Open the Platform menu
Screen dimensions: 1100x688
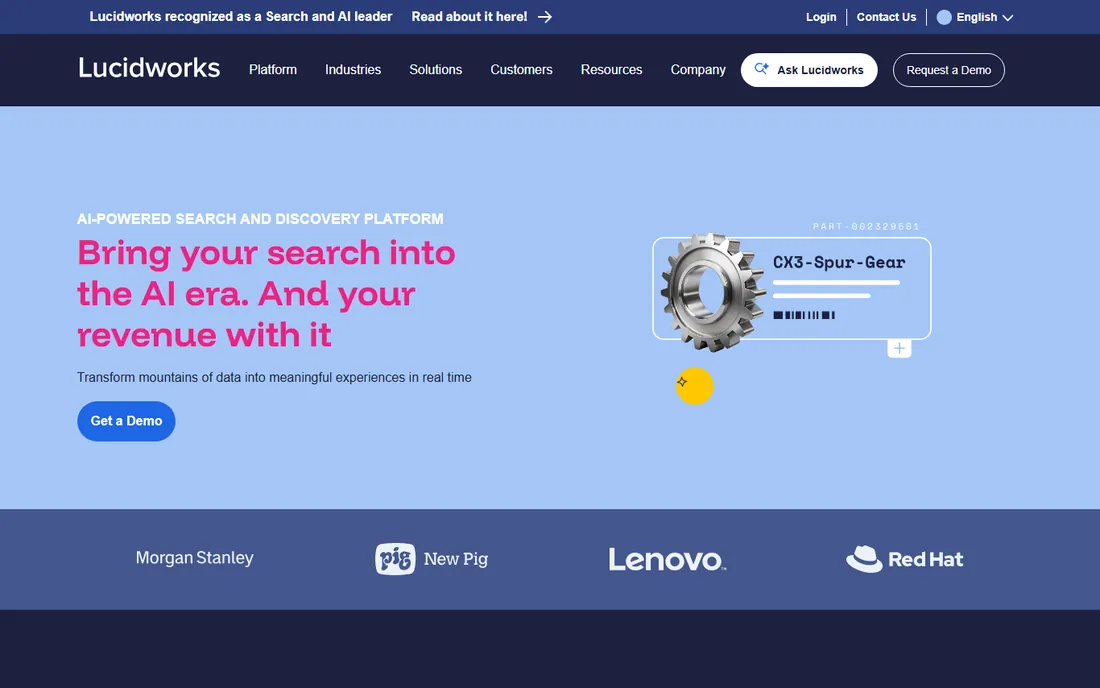(x=273, y=69)
